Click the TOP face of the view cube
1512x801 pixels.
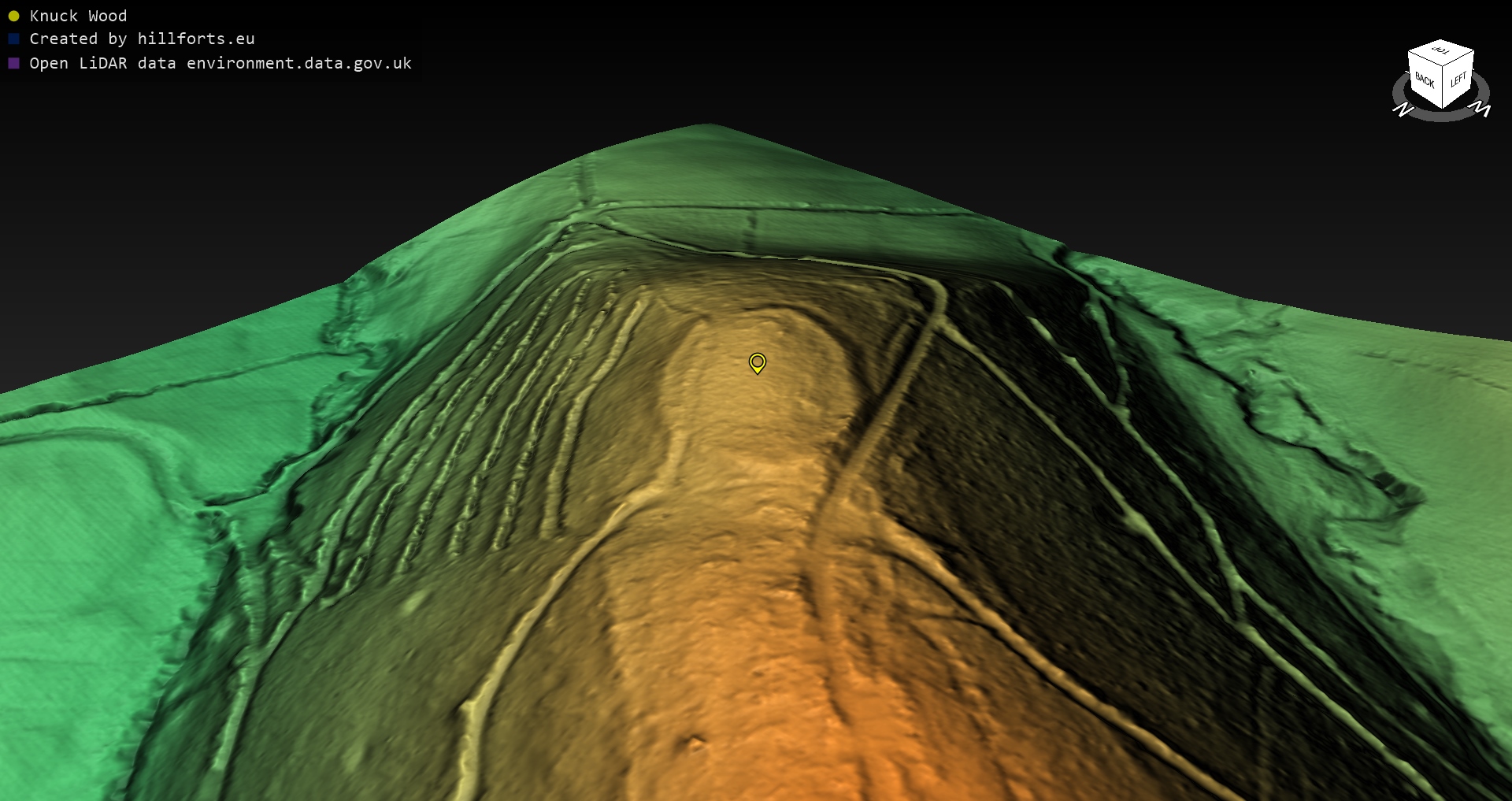click(1440, 52)
